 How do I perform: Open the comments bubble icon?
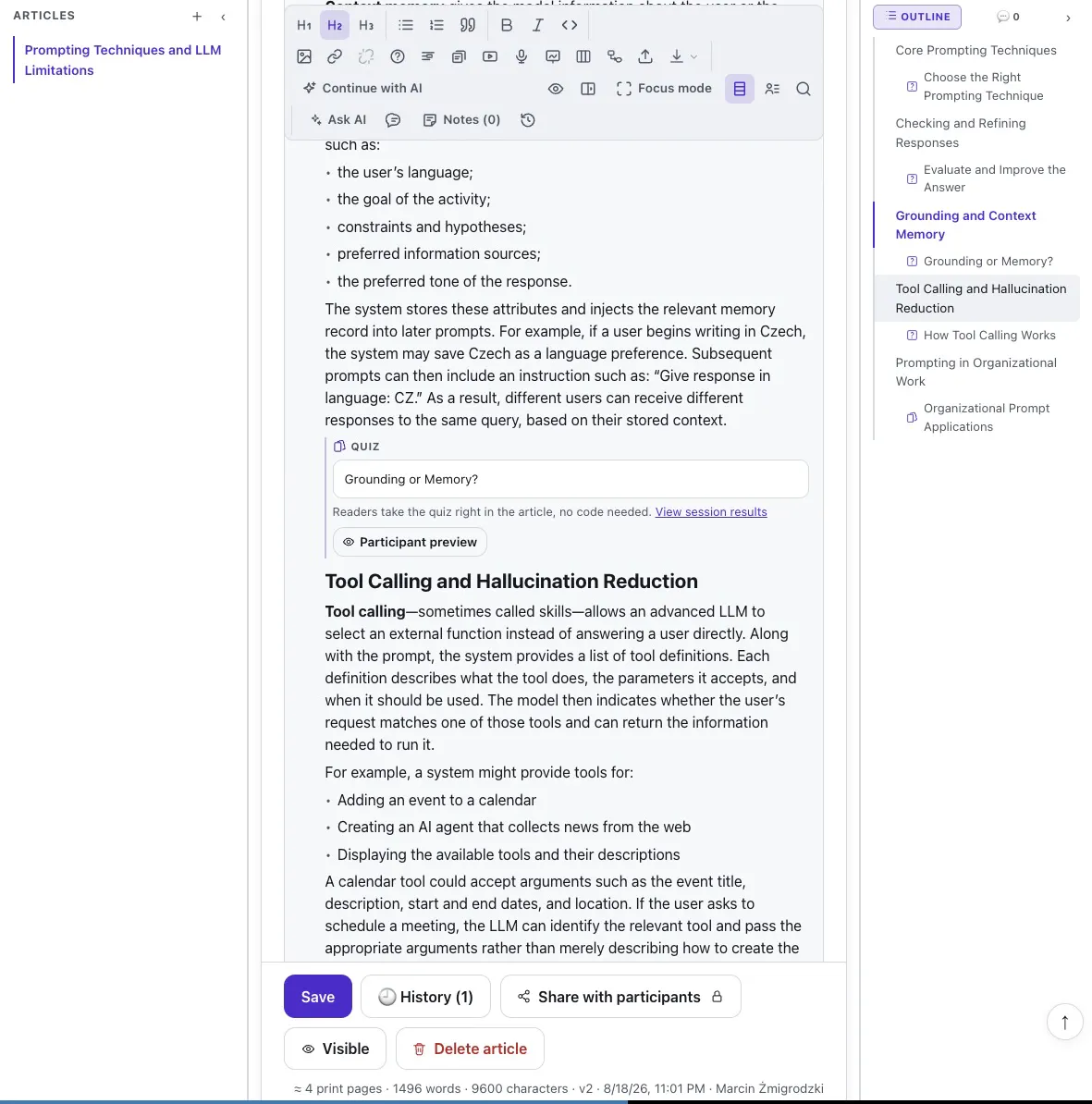click(x=393, y=119)
